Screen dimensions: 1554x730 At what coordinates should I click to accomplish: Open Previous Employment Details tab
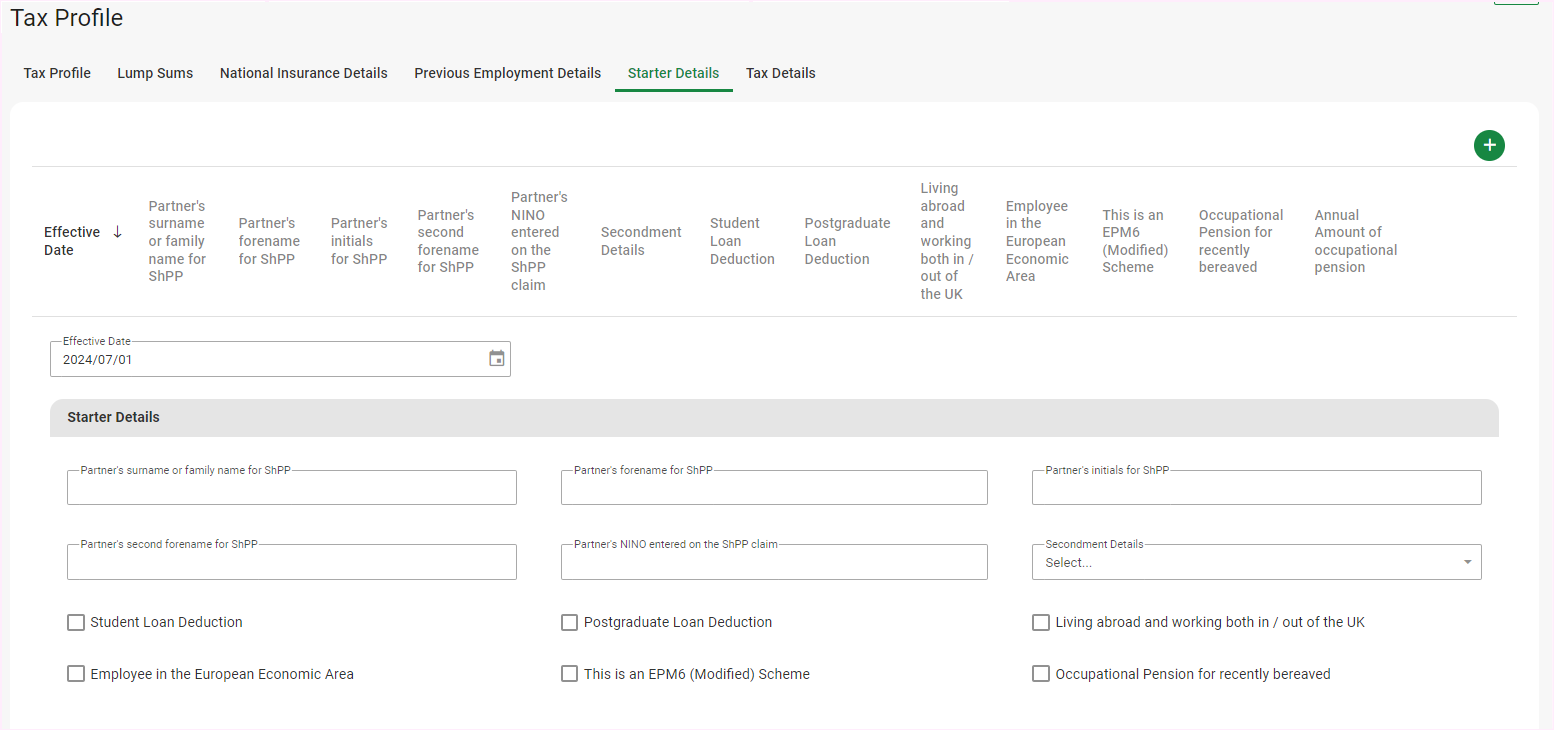pos(507,73)
